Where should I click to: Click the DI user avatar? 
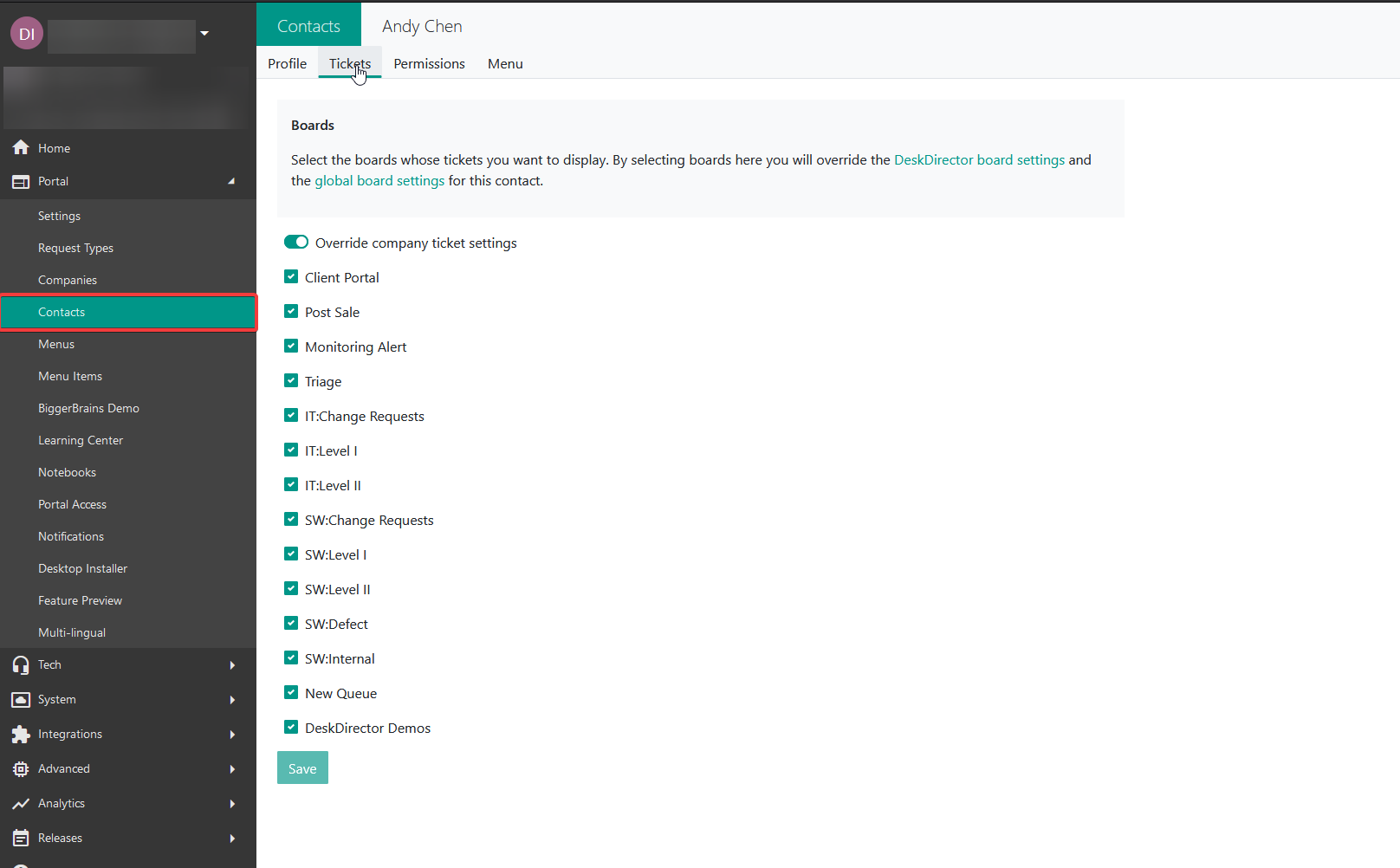pyautogui.click(x=27, y=34)
